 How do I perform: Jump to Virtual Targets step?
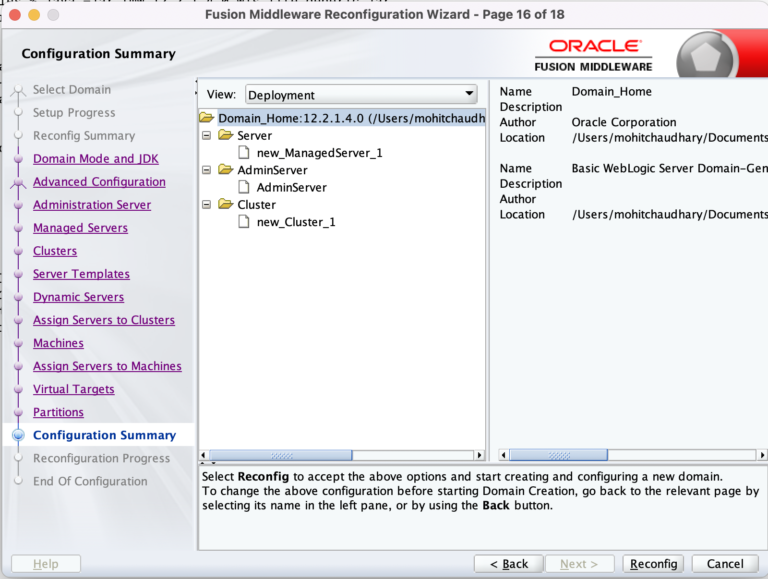click(x=73, y=389)
